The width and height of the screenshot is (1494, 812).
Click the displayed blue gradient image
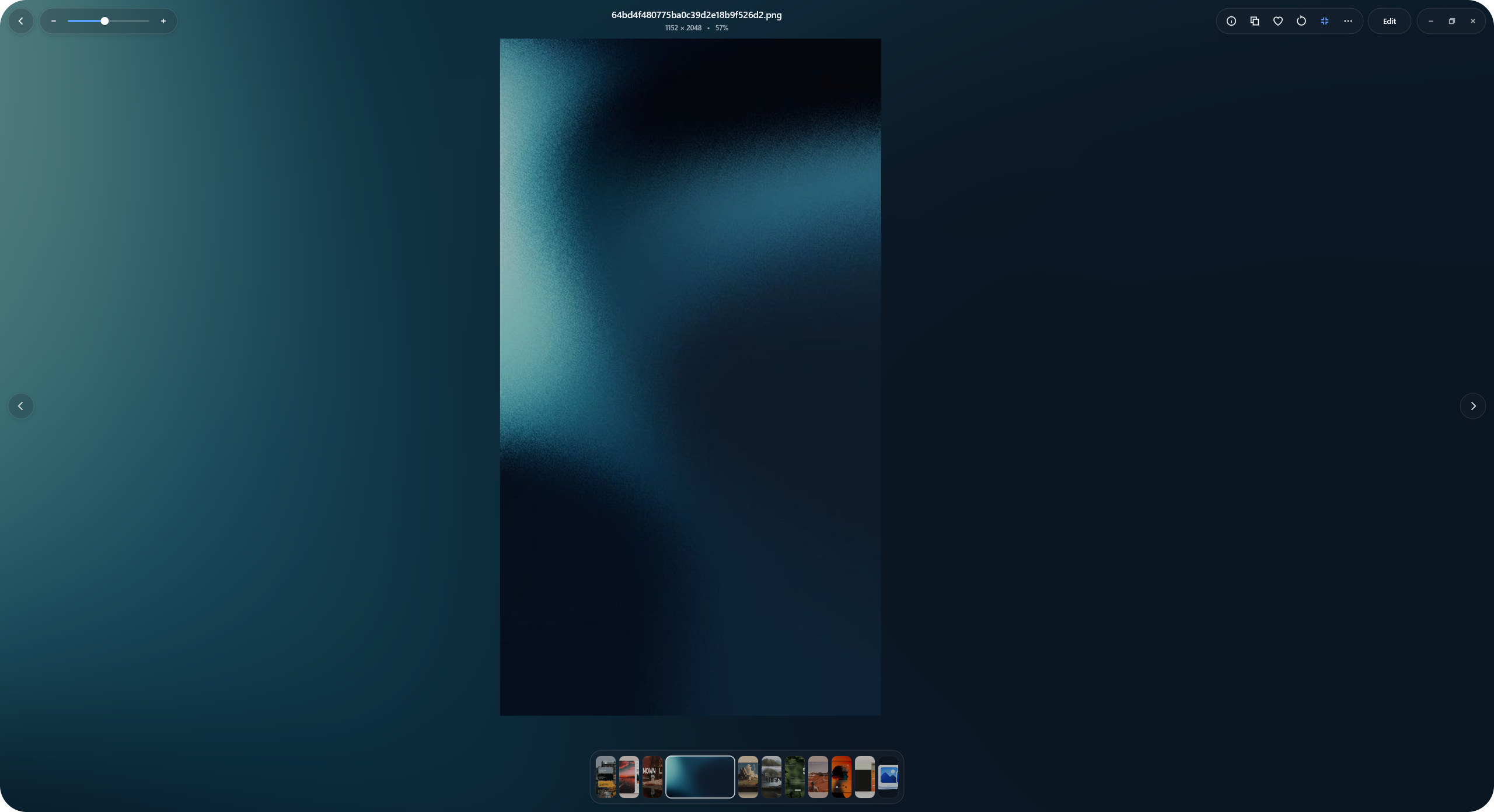690,377
